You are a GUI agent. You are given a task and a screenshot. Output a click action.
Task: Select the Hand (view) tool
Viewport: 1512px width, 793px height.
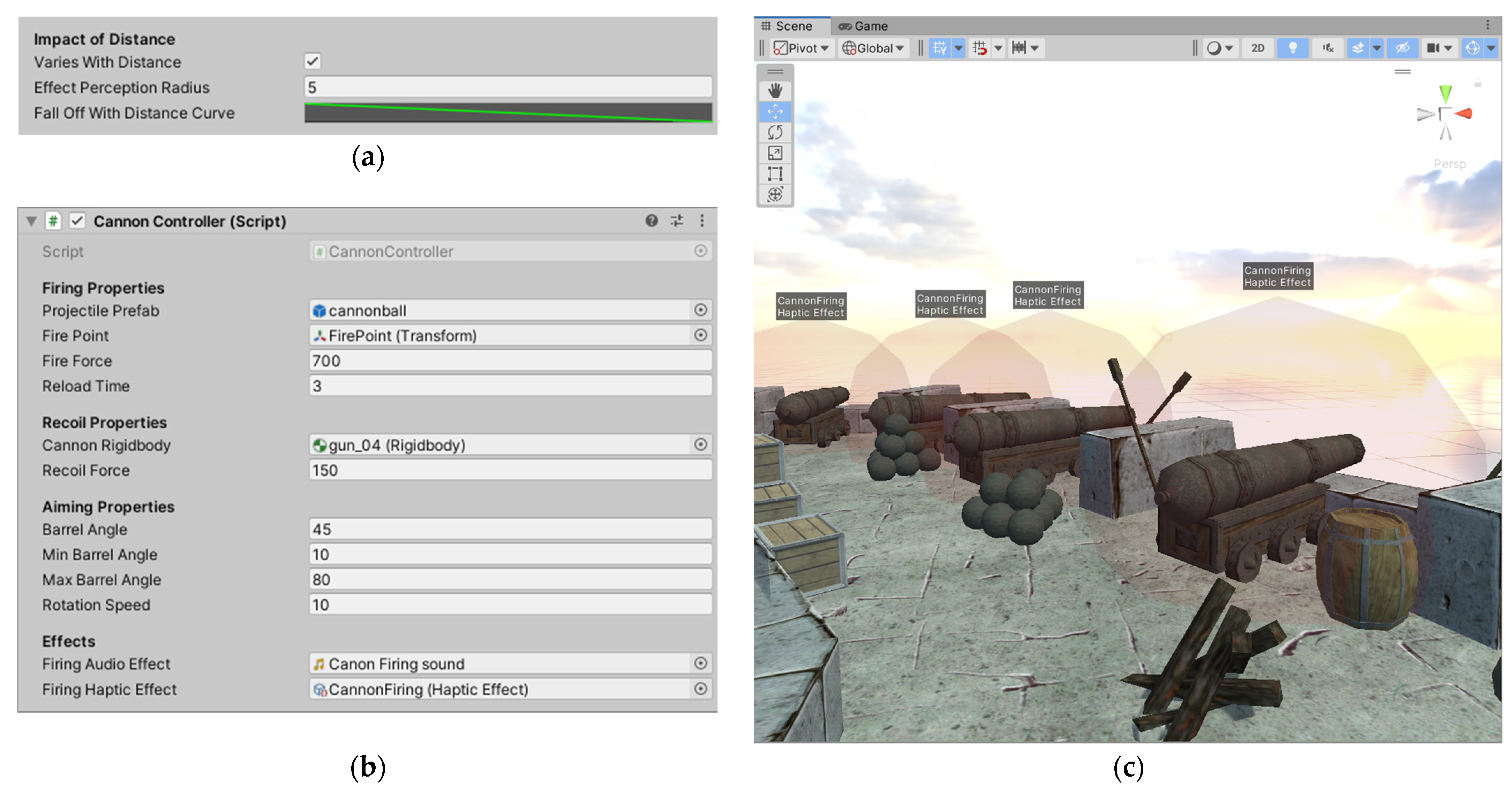[775, 90]
